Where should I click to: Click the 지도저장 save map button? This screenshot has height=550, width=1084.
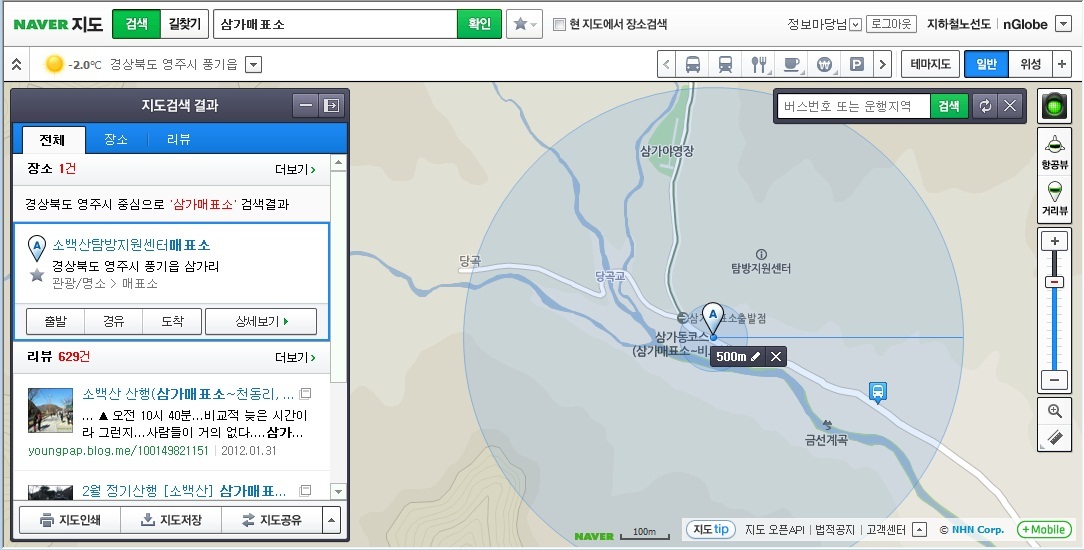pos(171,520)
